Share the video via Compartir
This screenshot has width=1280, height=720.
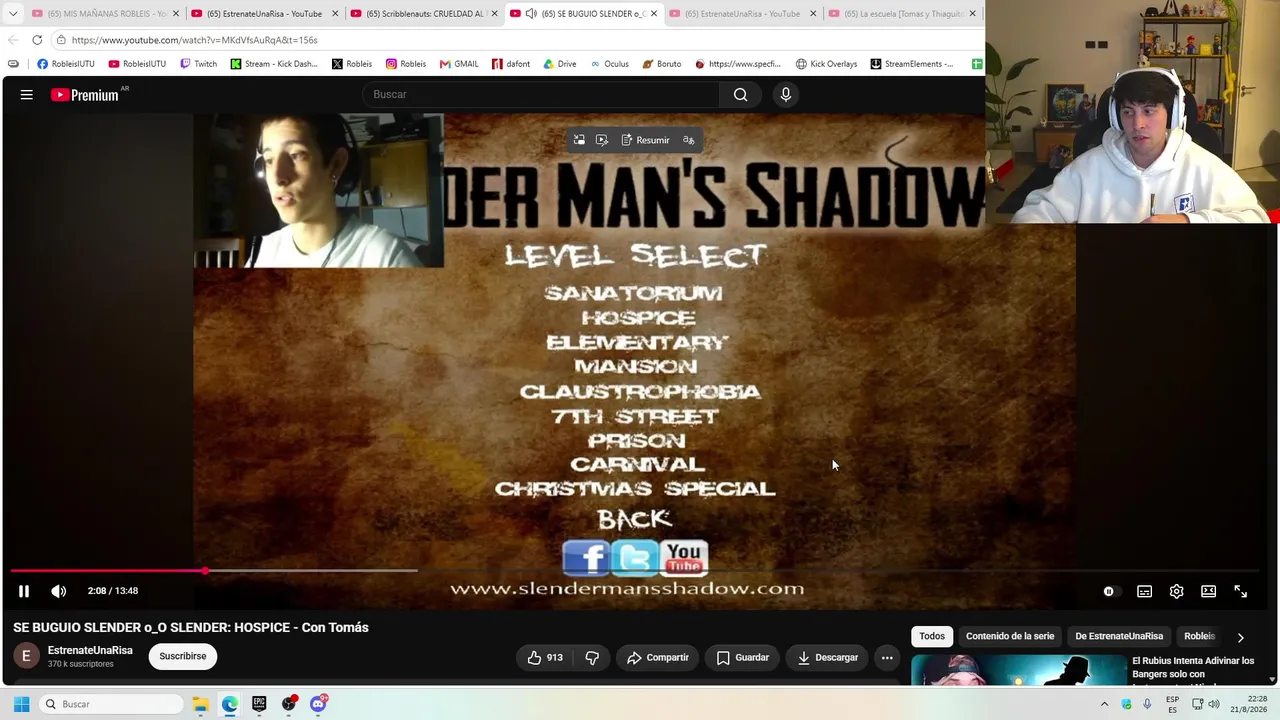657,657
